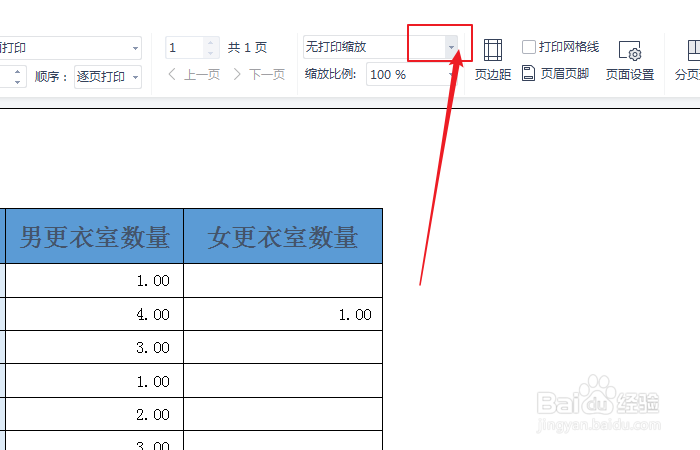Click the 共 1 页 page count label
700x450 pixels.
point(247,47)
